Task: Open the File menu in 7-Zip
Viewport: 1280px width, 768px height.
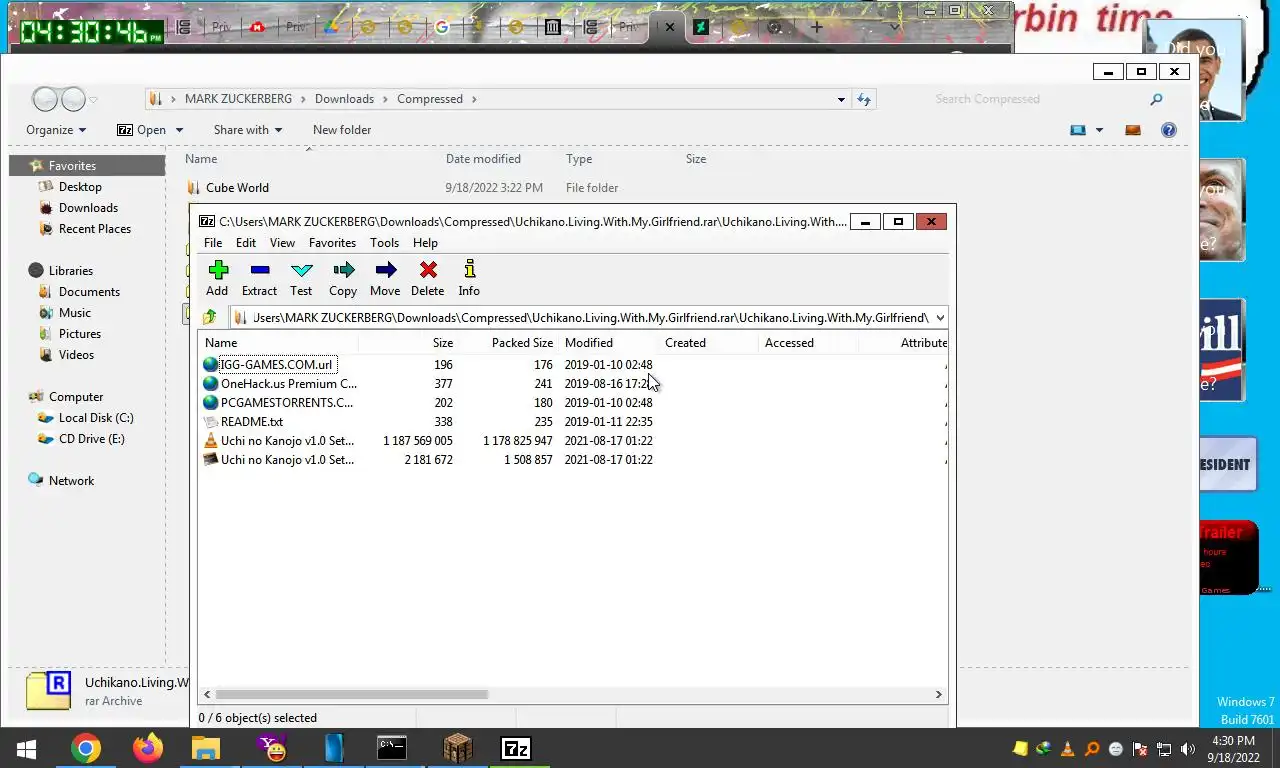Action: 213,243
